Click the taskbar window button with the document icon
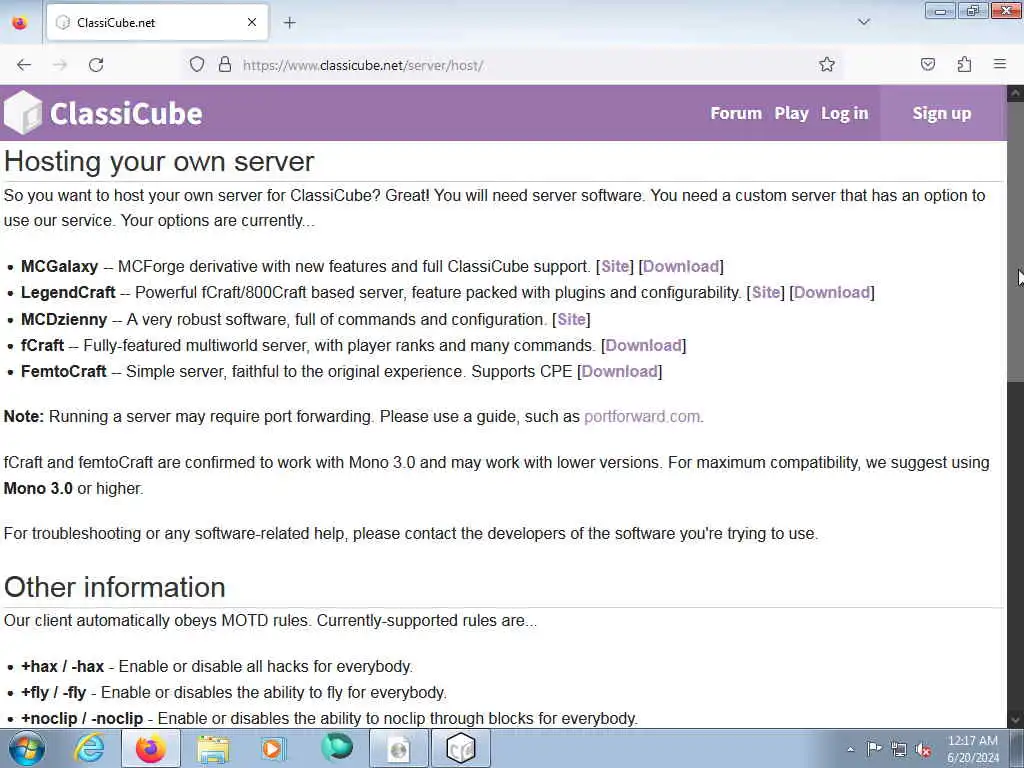This screenshot has width=1024, height=768. point(398,748)
